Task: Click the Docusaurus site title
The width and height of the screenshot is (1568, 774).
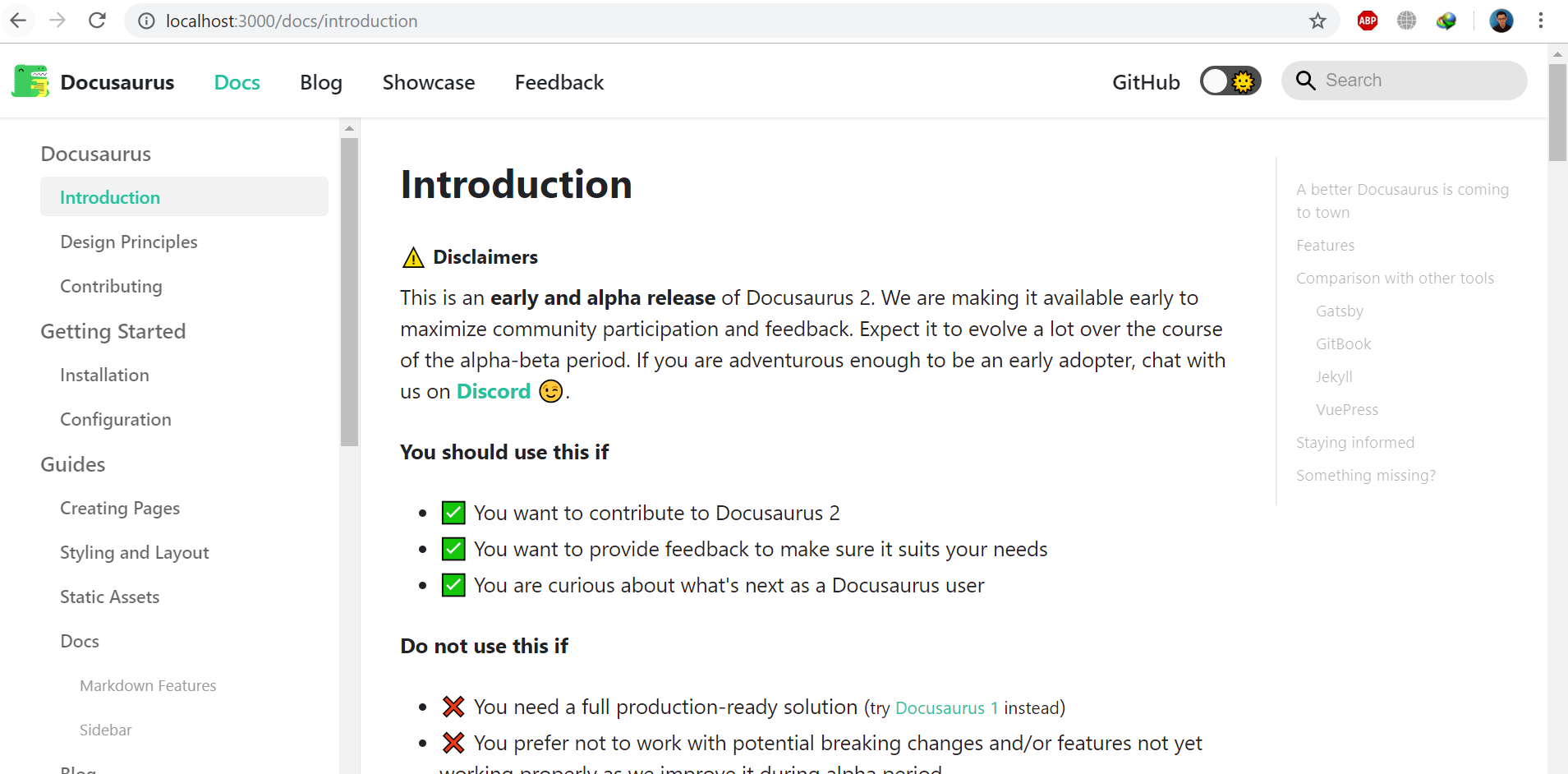Action: point(117,82)
